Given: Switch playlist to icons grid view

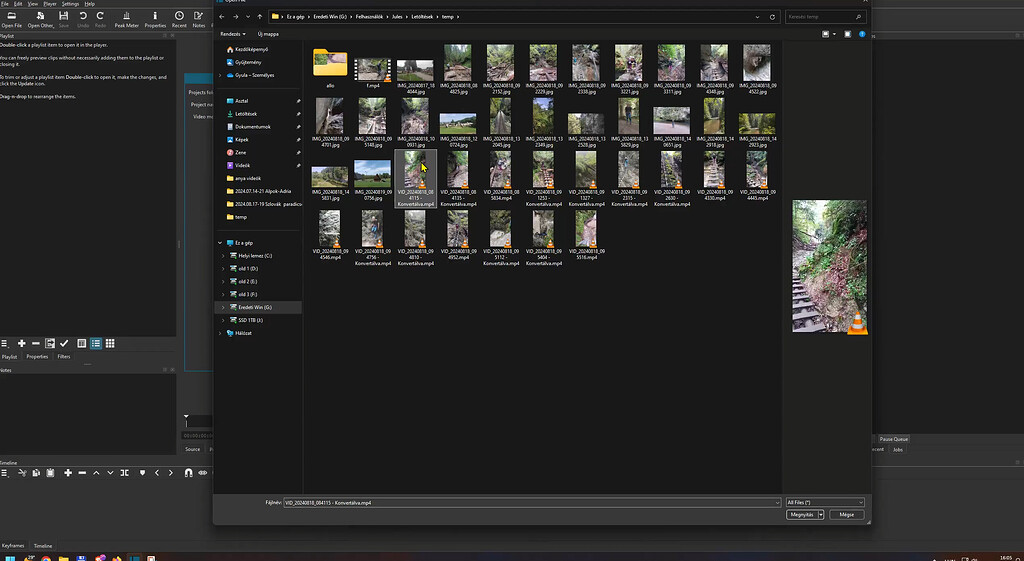Looking at the screenshot, I should pyautogui.click(x=110, y=343).
